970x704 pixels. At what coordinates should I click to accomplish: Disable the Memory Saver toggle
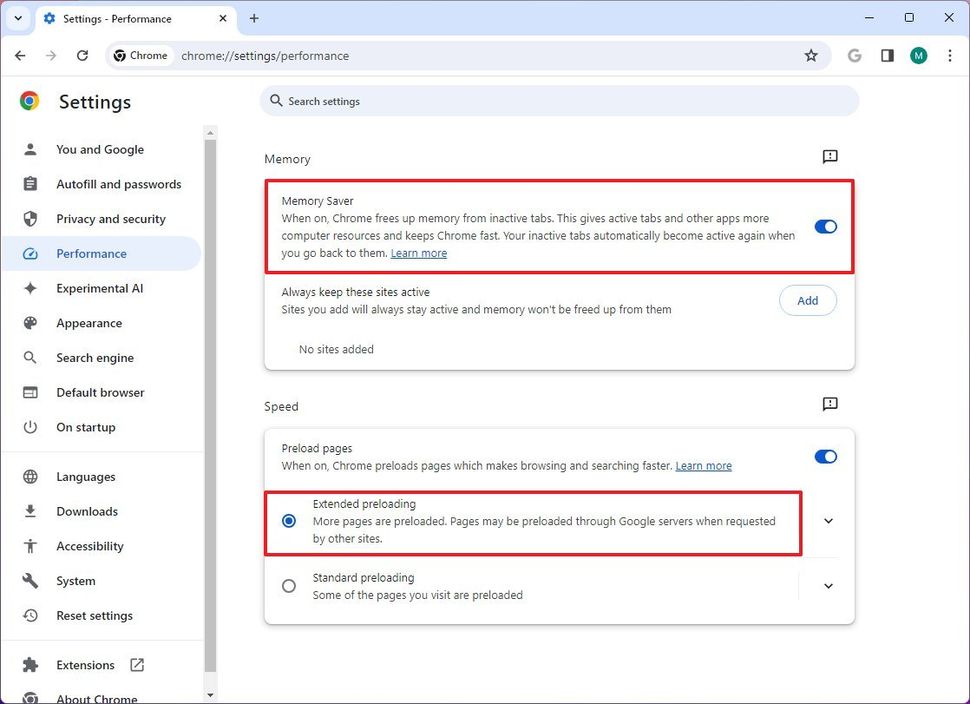(825, 227)
